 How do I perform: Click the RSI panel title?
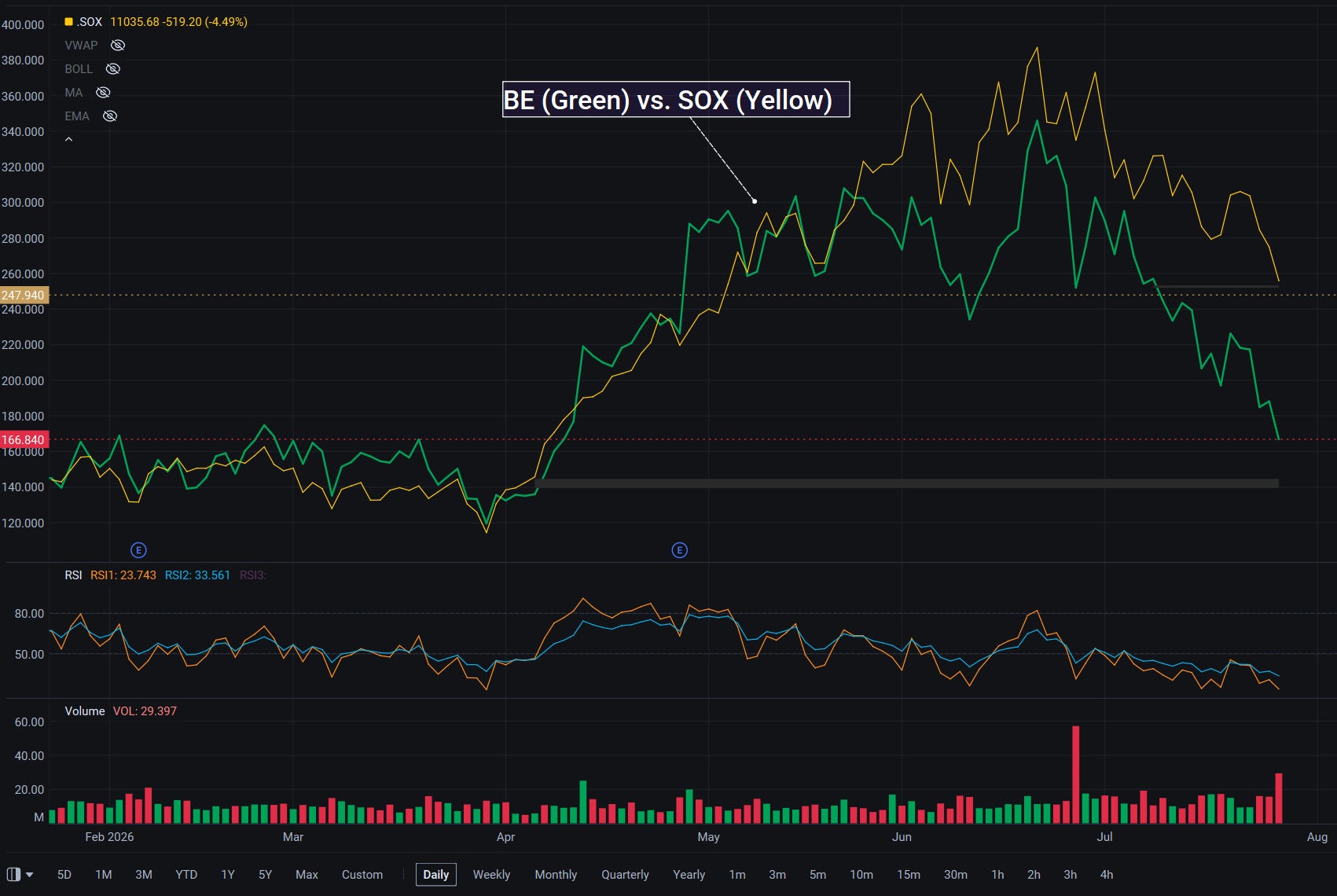coord(73,575)
